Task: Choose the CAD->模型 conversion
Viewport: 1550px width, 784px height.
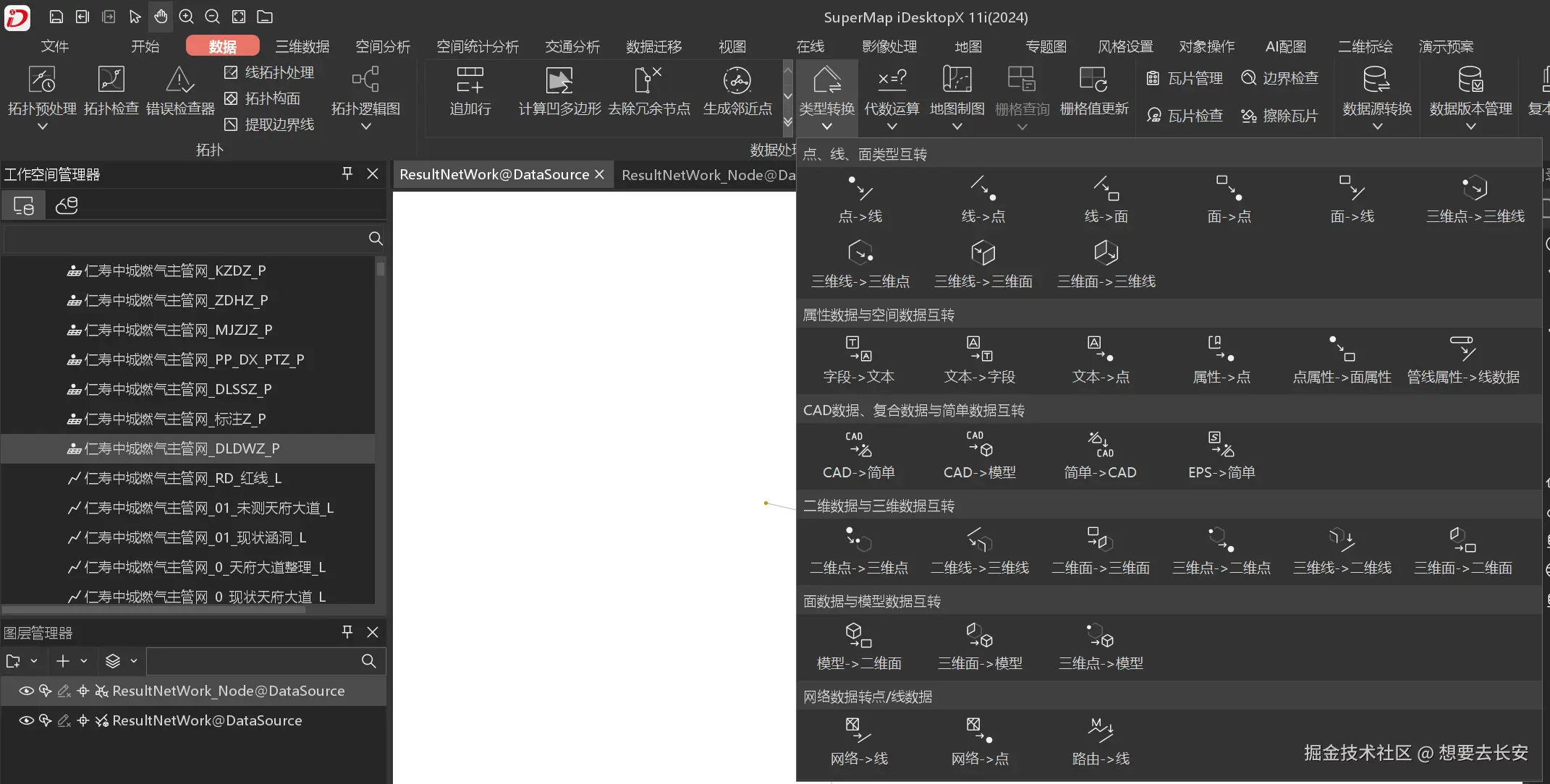Action: click(980, 454)
